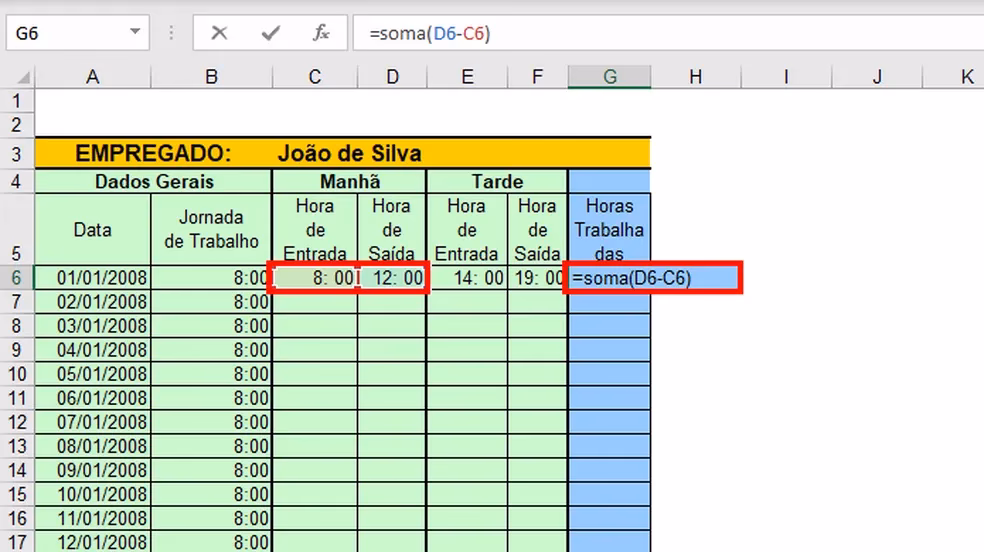Viewport: 984px width, 552px height.
Task: Click date cell 10/01/2008
Action: pyautogui.click(x=93, y=494)
